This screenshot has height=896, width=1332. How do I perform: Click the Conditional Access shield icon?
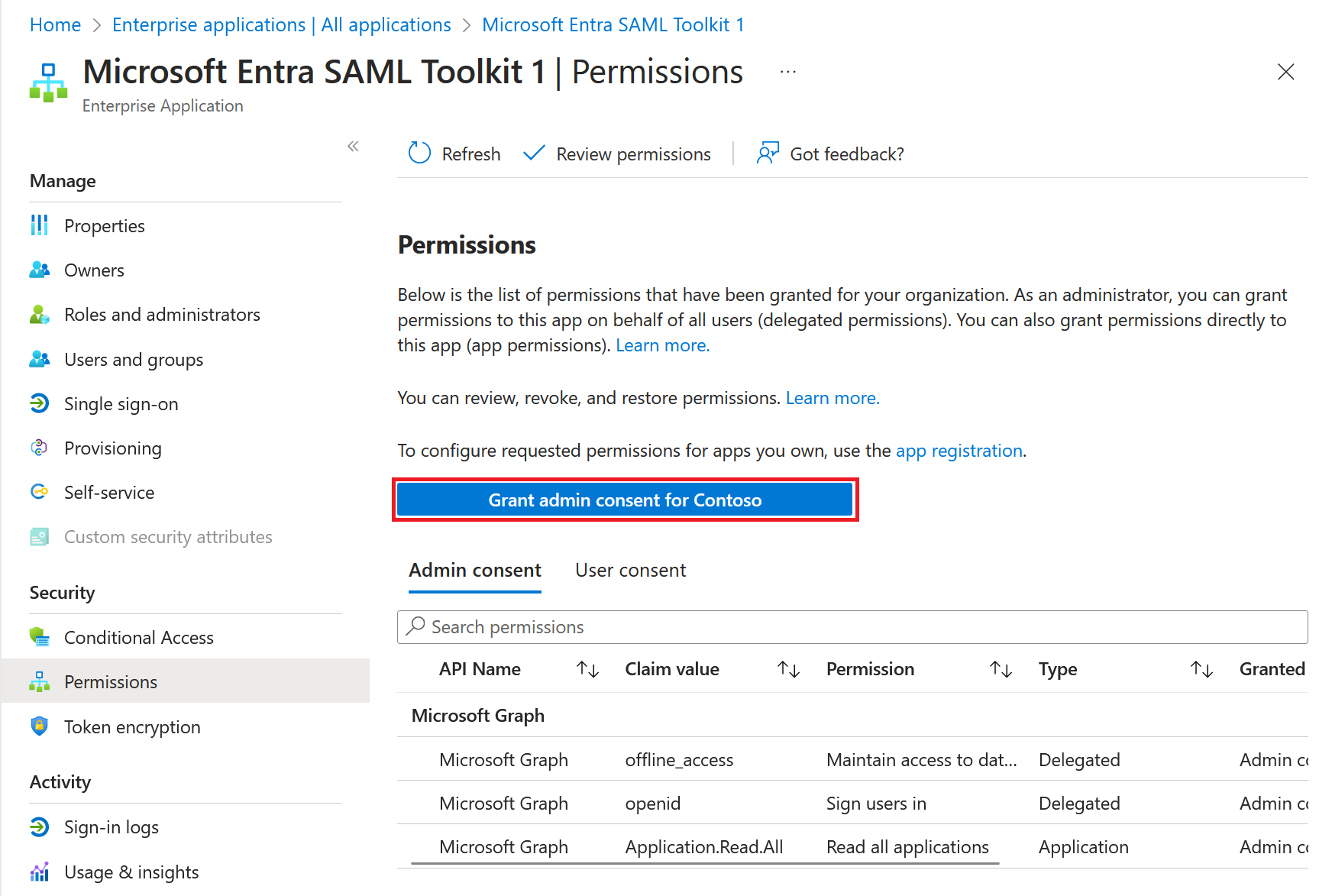pos(40,637)
